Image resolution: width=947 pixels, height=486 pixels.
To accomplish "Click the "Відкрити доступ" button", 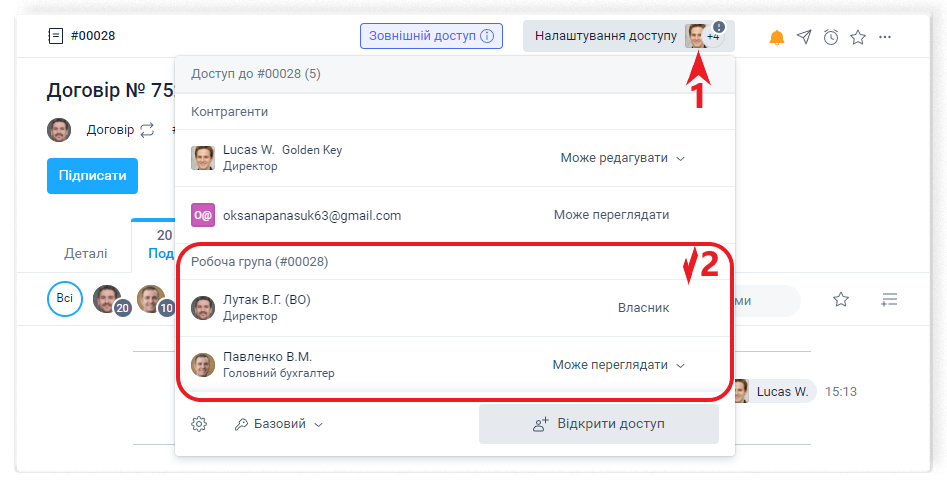I will [598, 424].
